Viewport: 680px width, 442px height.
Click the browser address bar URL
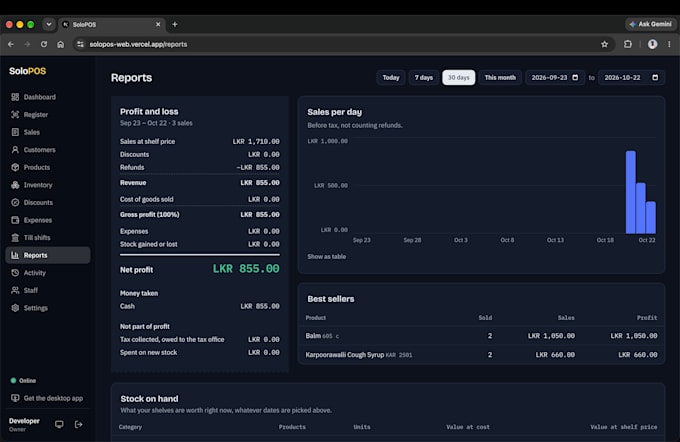point(138,44)
